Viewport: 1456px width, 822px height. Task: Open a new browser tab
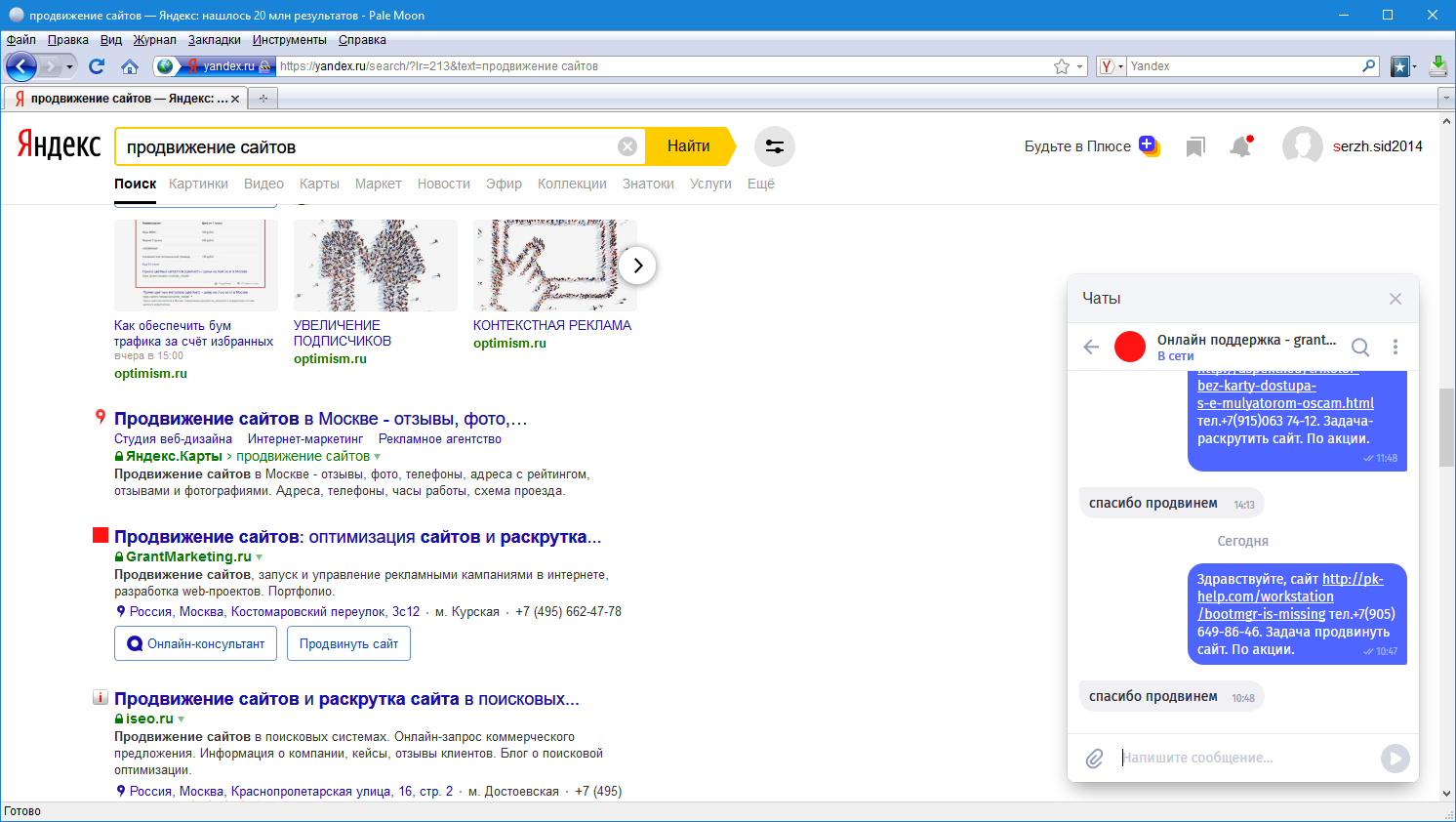click(x=263, y=99)
